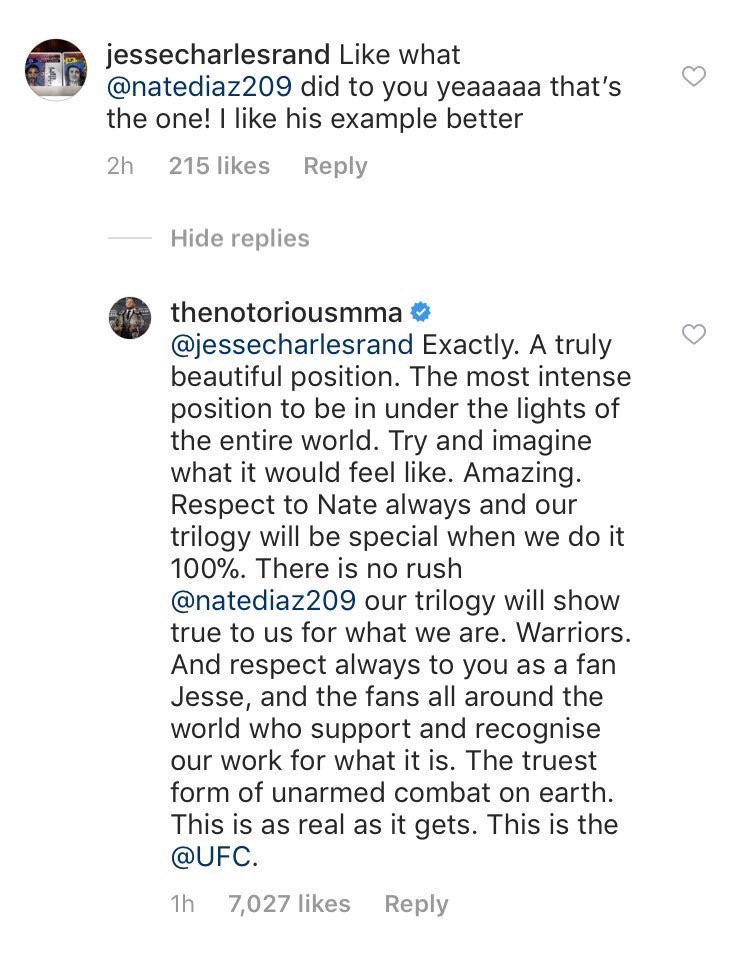Viewport: 750px width, 972px height.
Task: Like the jessecharlesrand comment with heart icon
Action: (693, 76)
